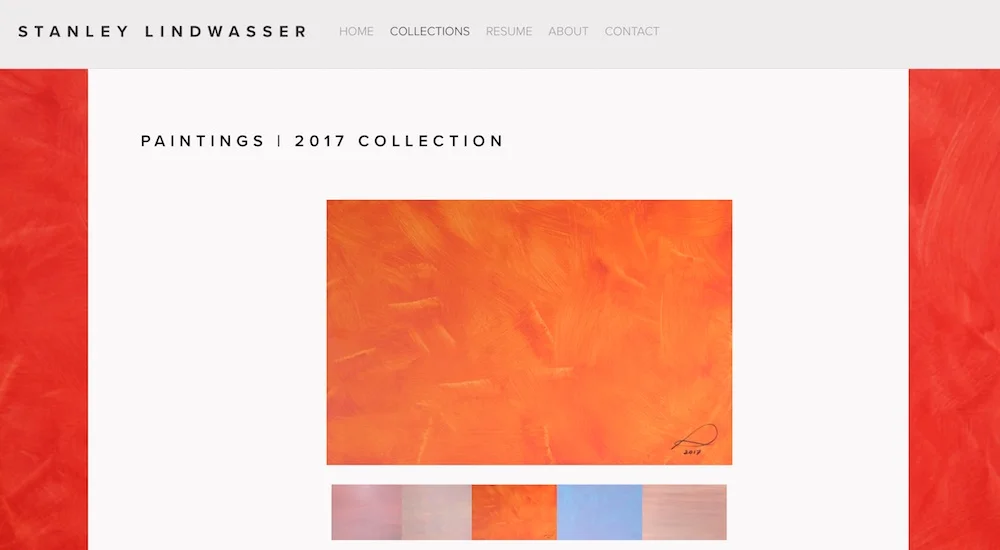1000x550 pixels.
Task: Click blank white area left of the painting
Action: click(207, 332)
